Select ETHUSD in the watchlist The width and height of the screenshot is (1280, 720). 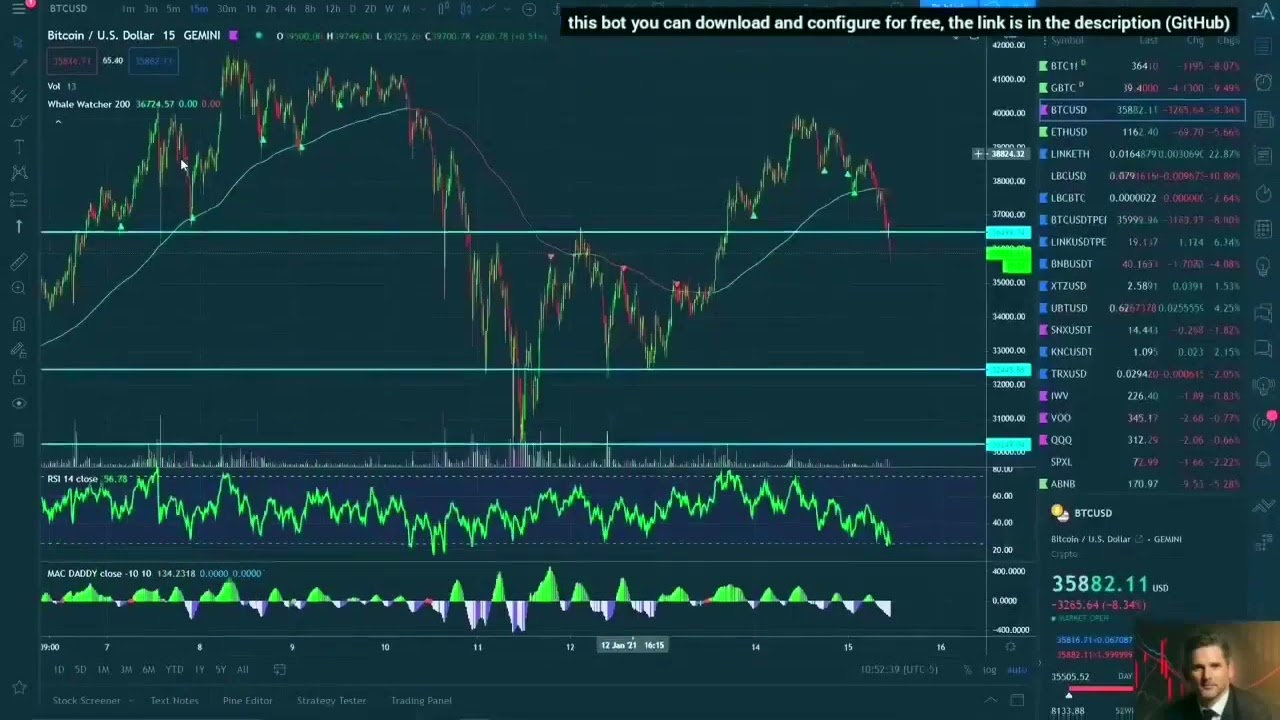[1142, 132]
